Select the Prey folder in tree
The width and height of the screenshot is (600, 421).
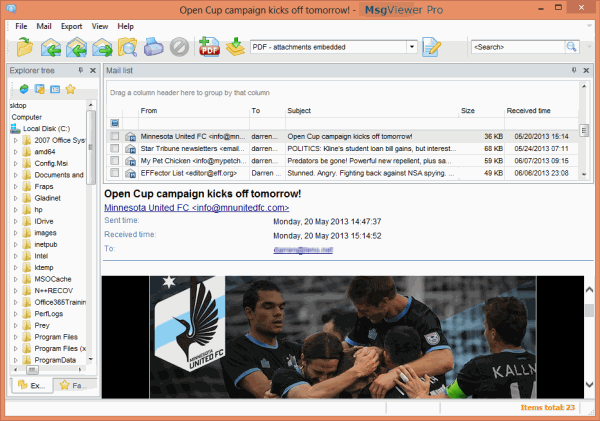point(42,325)
